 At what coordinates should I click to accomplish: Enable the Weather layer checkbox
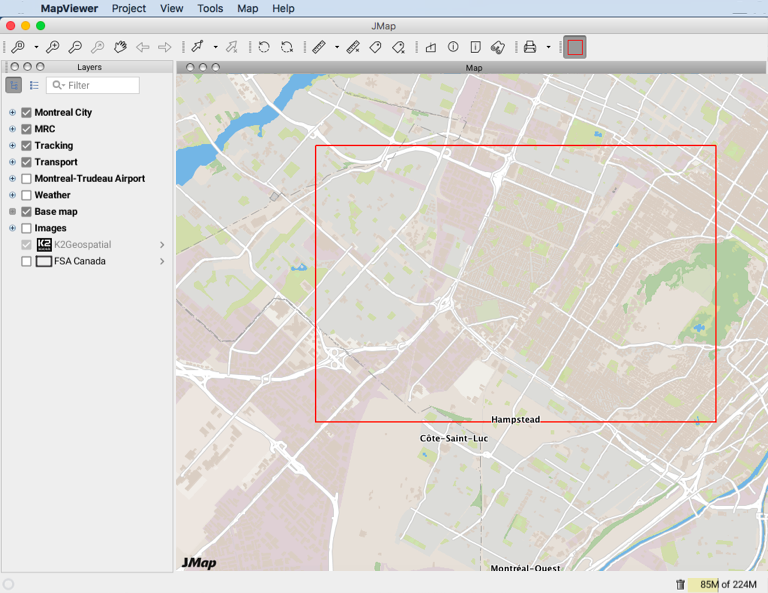pyautogui.click(x=27, y=196)
